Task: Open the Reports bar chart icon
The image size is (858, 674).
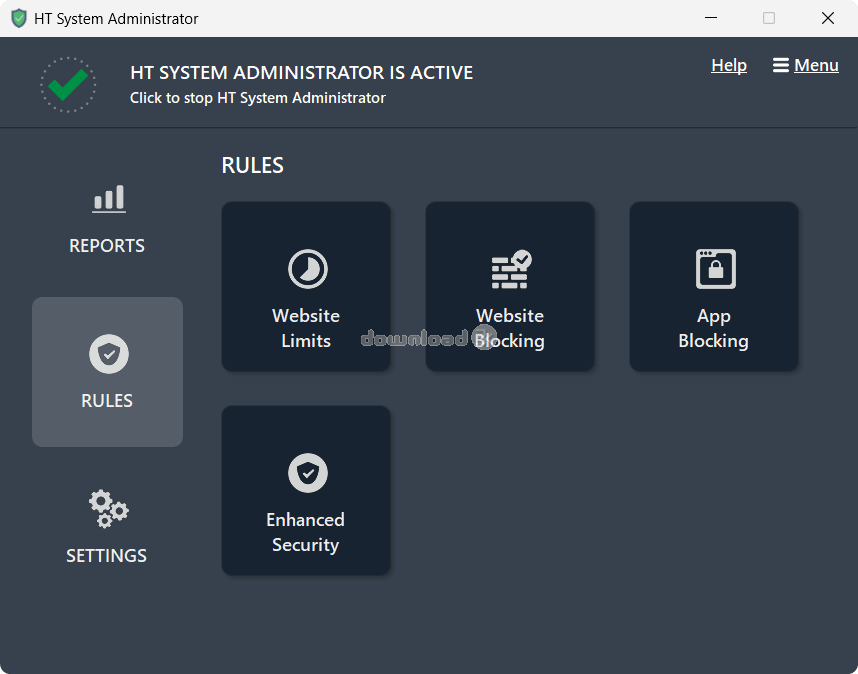Action: coord(109,199)
